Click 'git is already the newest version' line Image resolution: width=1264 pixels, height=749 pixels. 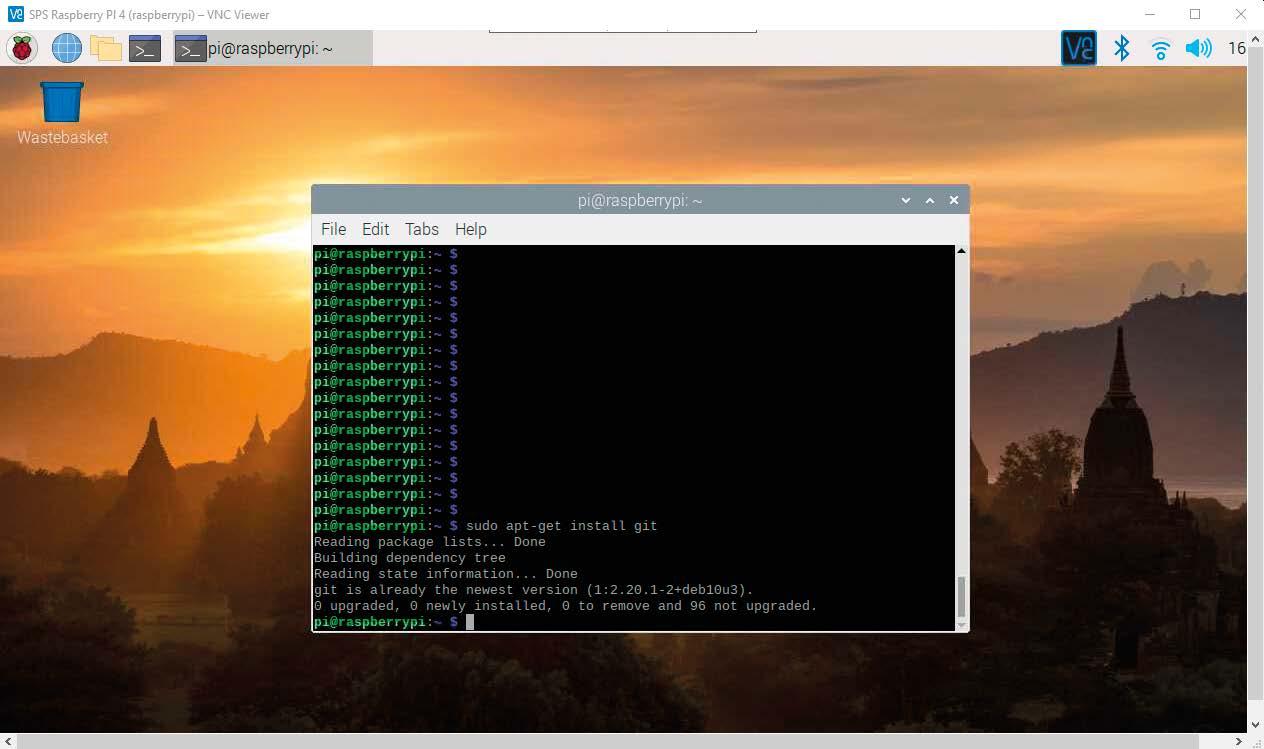click(534, 590)
